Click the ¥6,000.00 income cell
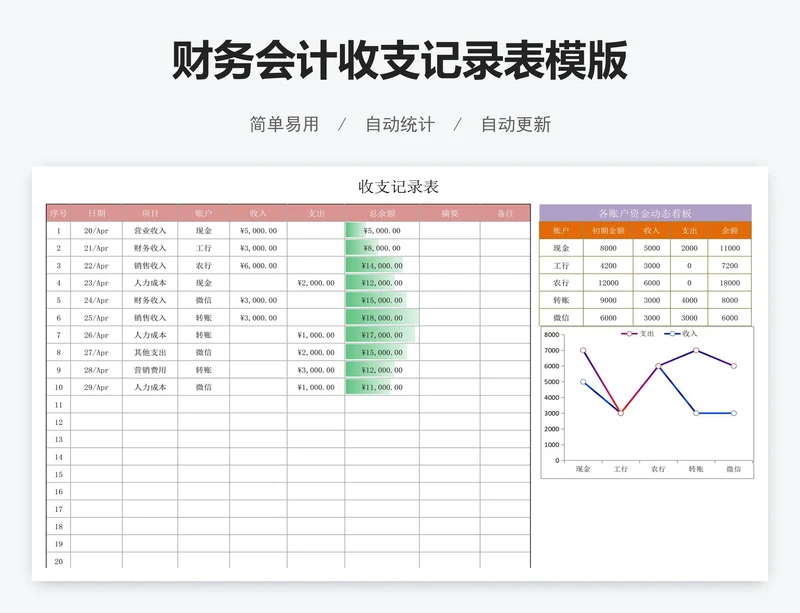The width and height of the screenshot is (800, 613). (259, 265)
